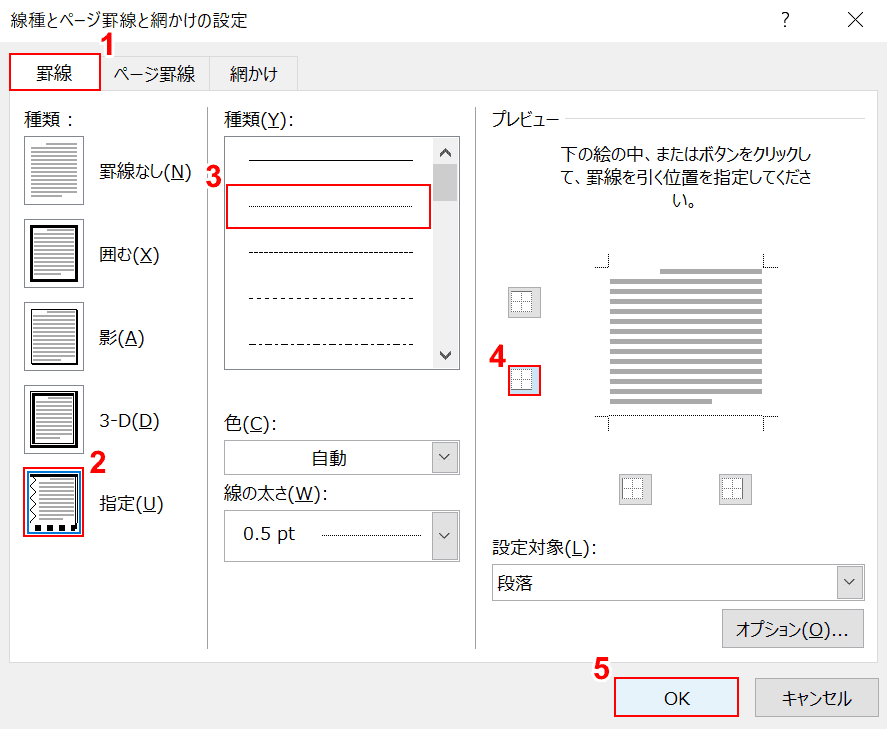Click the help question mark button
The height and width of the screenshot is (729, 887).
coord(785,20)
